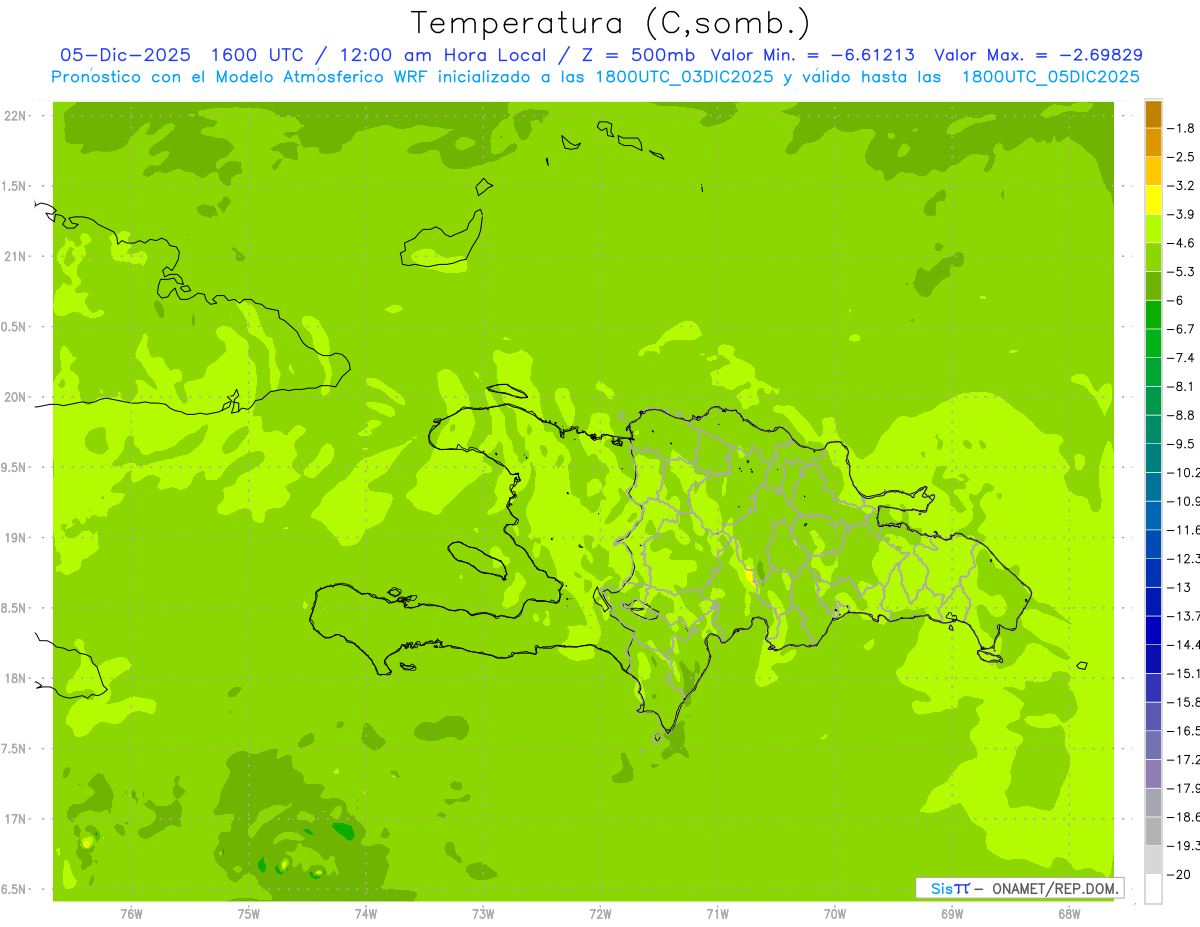Screen dimensions: 1200x927
Task: Click the title "Temperatura (C,somb.)"
Action: 611,23
